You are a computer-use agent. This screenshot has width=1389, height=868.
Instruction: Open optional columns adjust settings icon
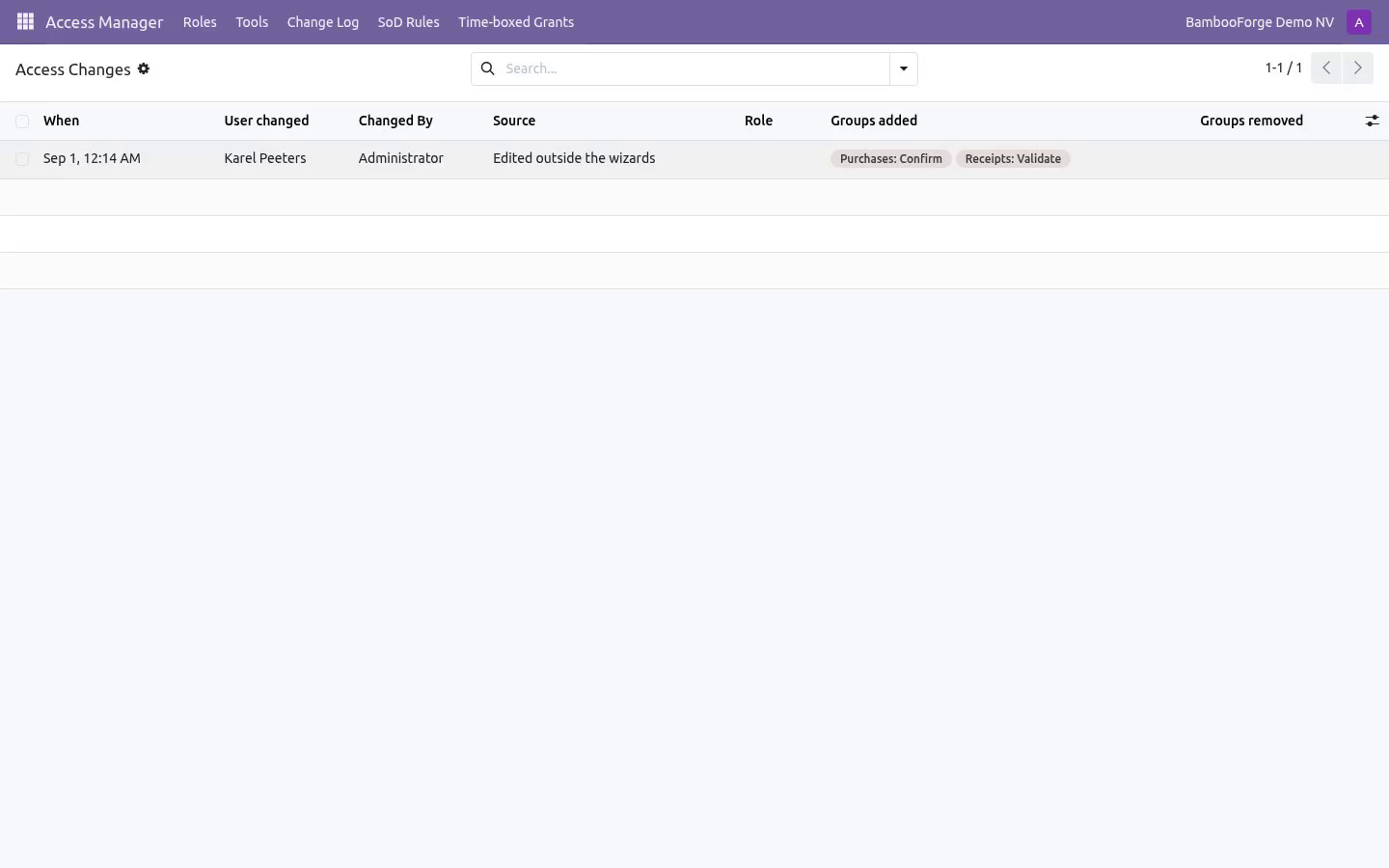[1372, 121]
